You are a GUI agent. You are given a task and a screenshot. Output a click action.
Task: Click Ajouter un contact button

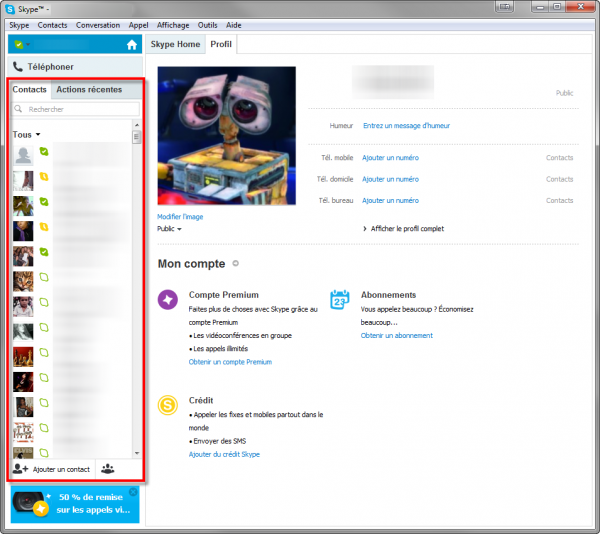tap(51, 469)
